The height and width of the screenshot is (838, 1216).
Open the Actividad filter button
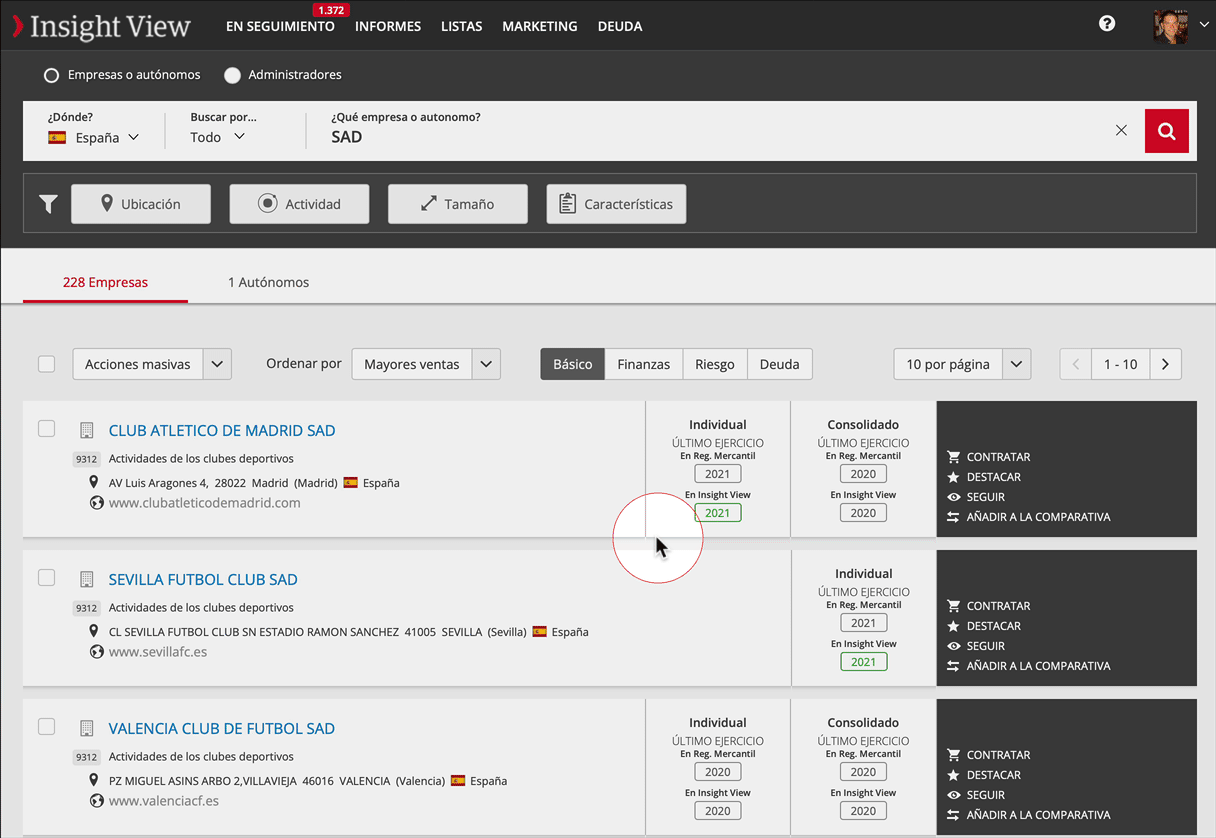pos(299,204)
